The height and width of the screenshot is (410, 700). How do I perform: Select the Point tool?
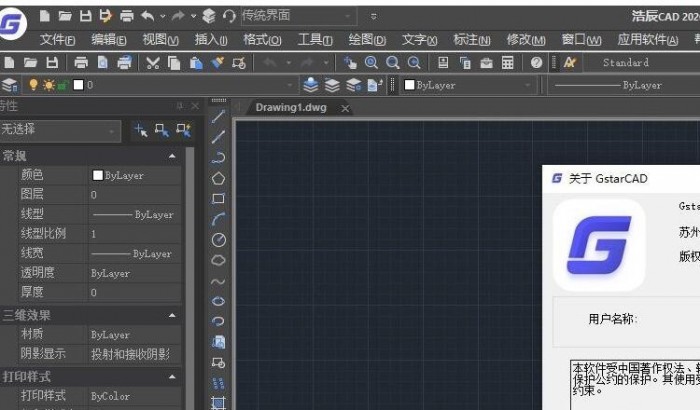pos(218,383)
